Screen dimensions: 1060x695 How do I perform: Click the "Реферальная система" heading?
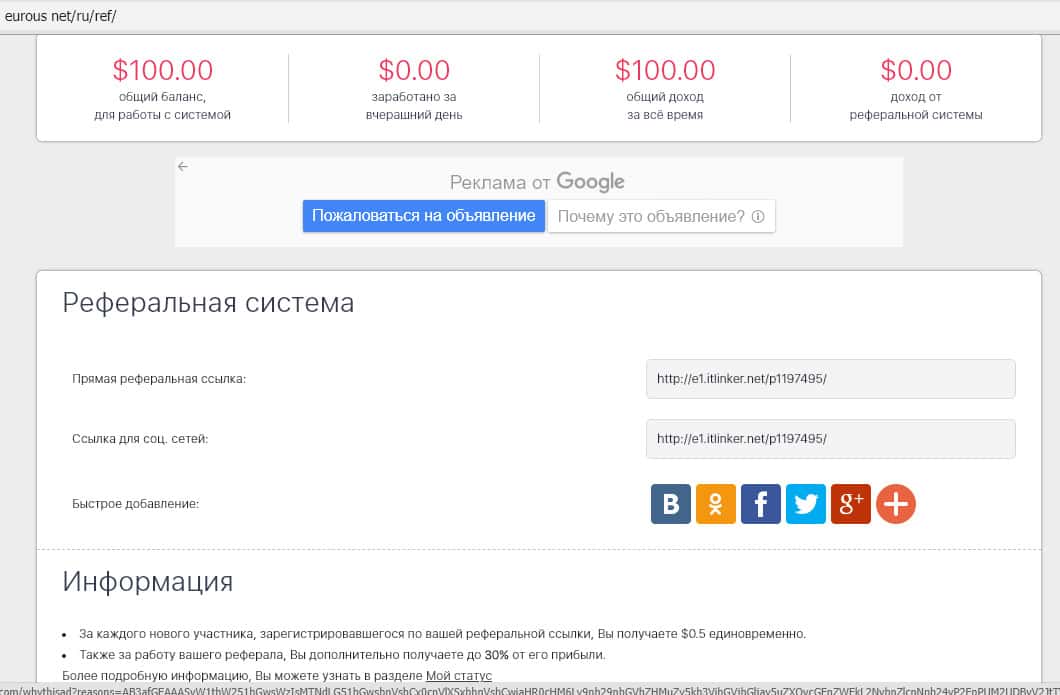click(x=208, y=302)
